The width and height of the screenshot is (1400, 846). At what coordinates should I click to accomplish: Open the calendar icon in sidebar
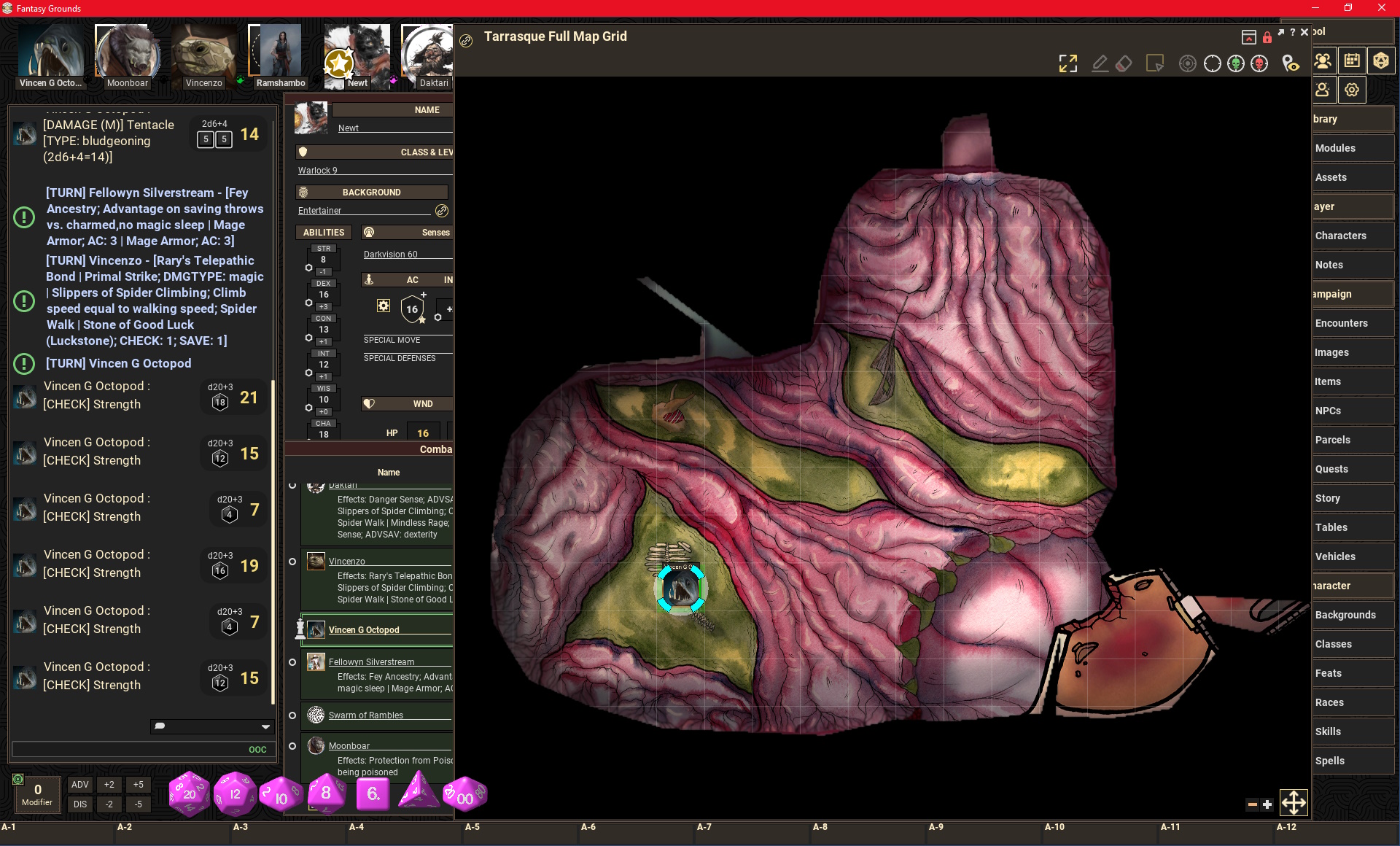tap(1352, 61)
